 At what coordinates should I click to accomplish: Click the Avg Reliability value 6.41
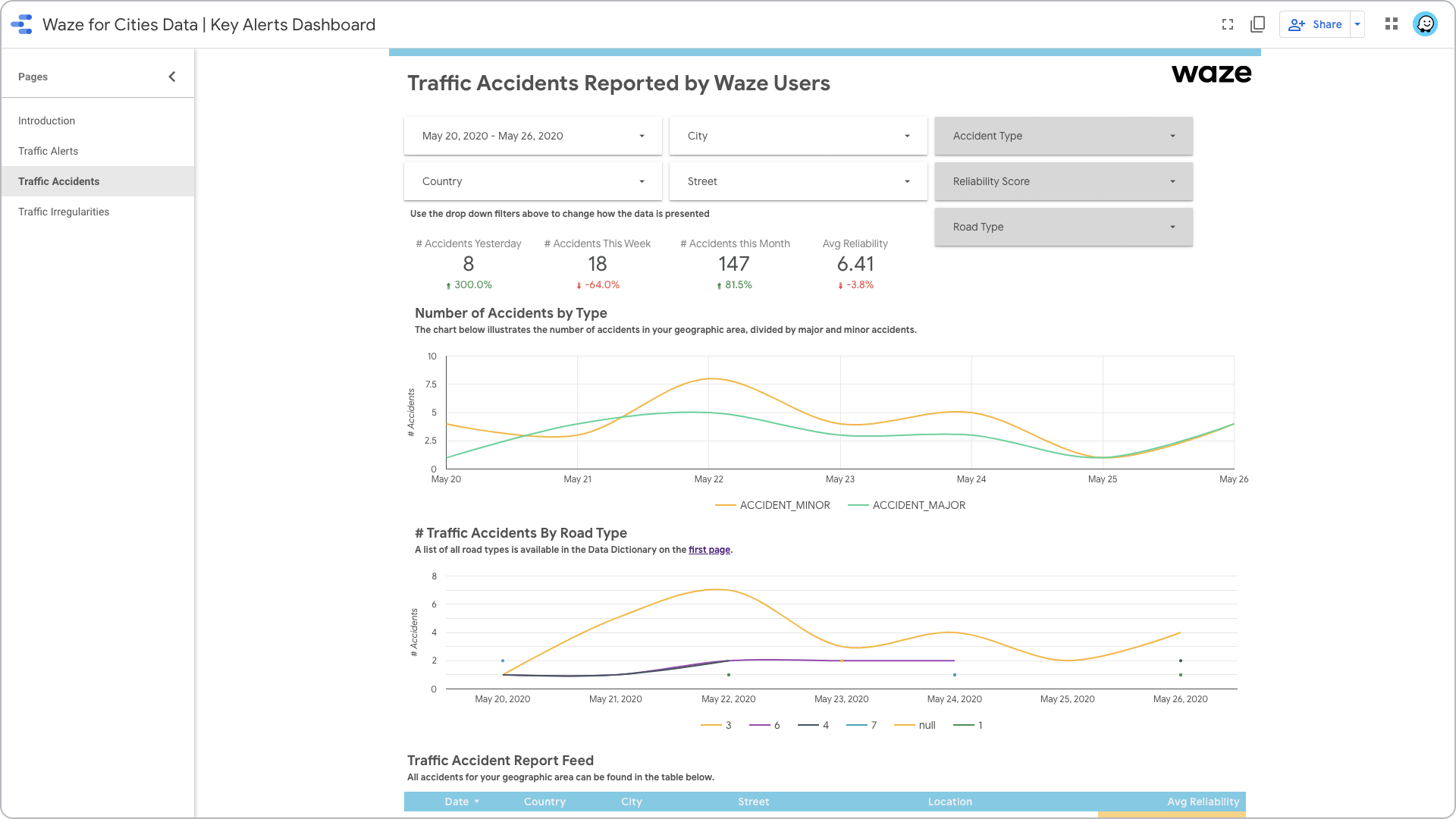point(855,264)
